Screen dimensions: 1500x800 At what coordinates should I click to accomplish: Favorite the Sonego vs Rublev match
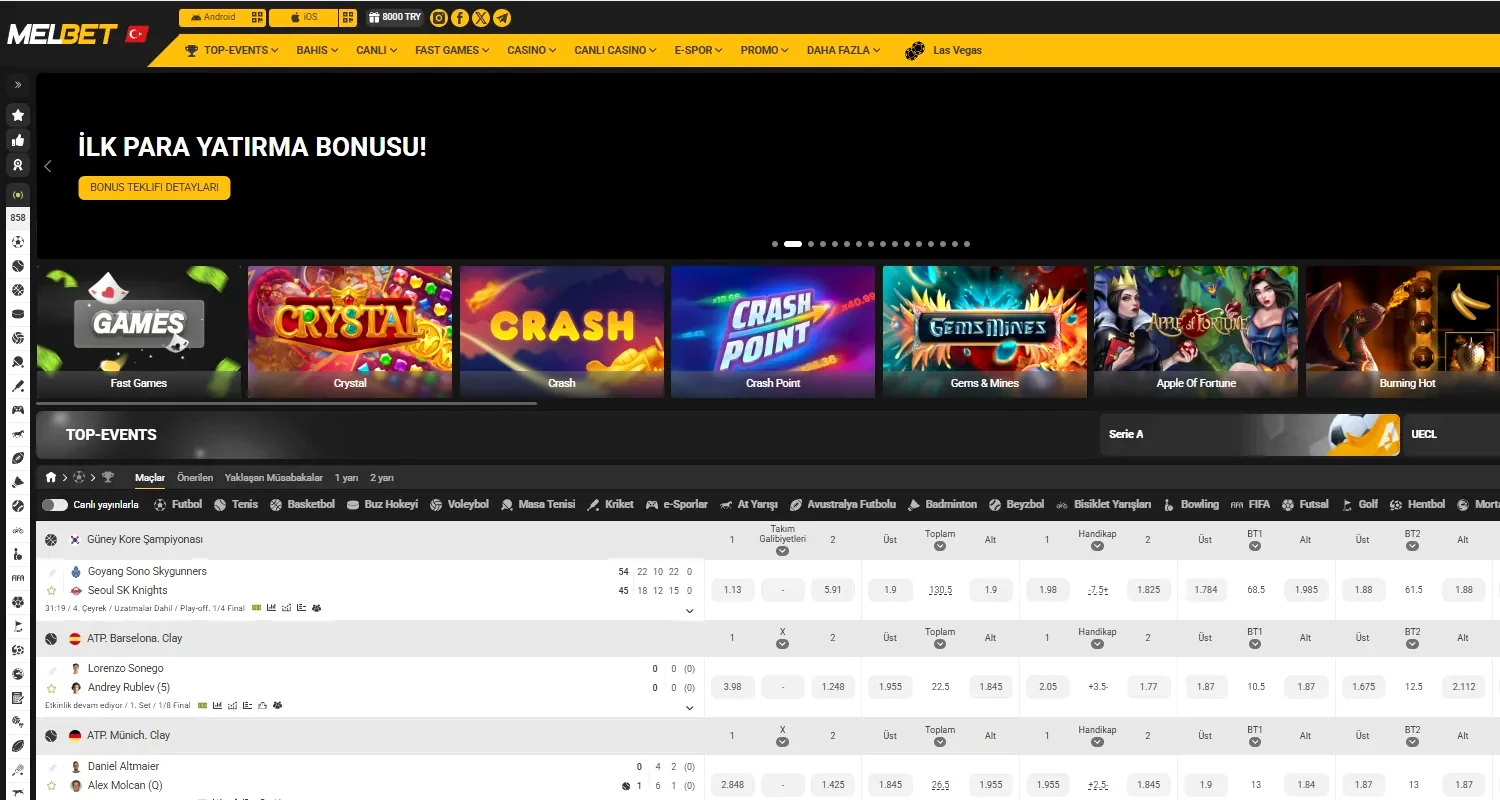(x=51, y=688)
